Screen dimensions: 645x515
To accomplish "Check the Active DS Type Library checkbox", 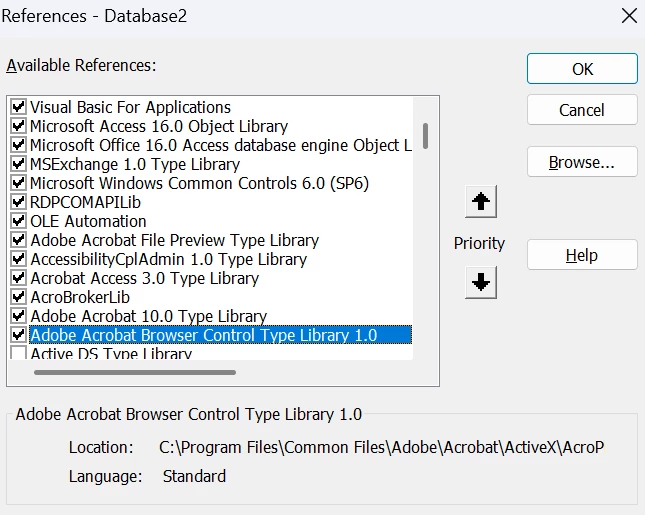I will click(x=19, y=353).
